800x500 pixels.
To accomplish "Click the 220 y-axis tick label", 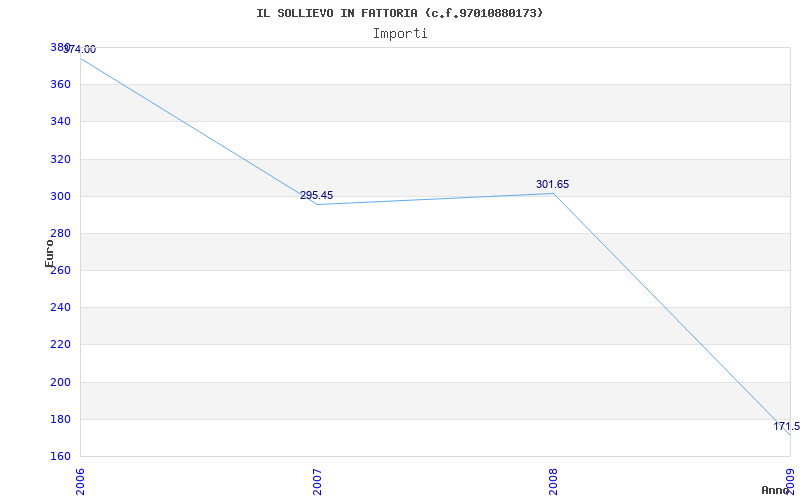I will click(60, 344).
